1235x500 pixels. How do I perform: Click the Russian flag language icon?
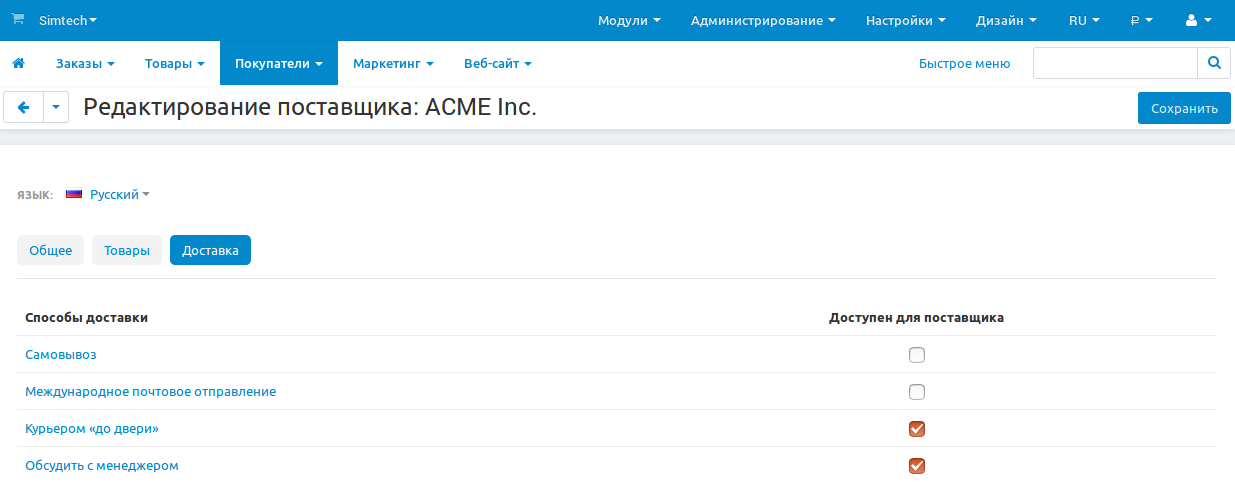click(74, 194)
